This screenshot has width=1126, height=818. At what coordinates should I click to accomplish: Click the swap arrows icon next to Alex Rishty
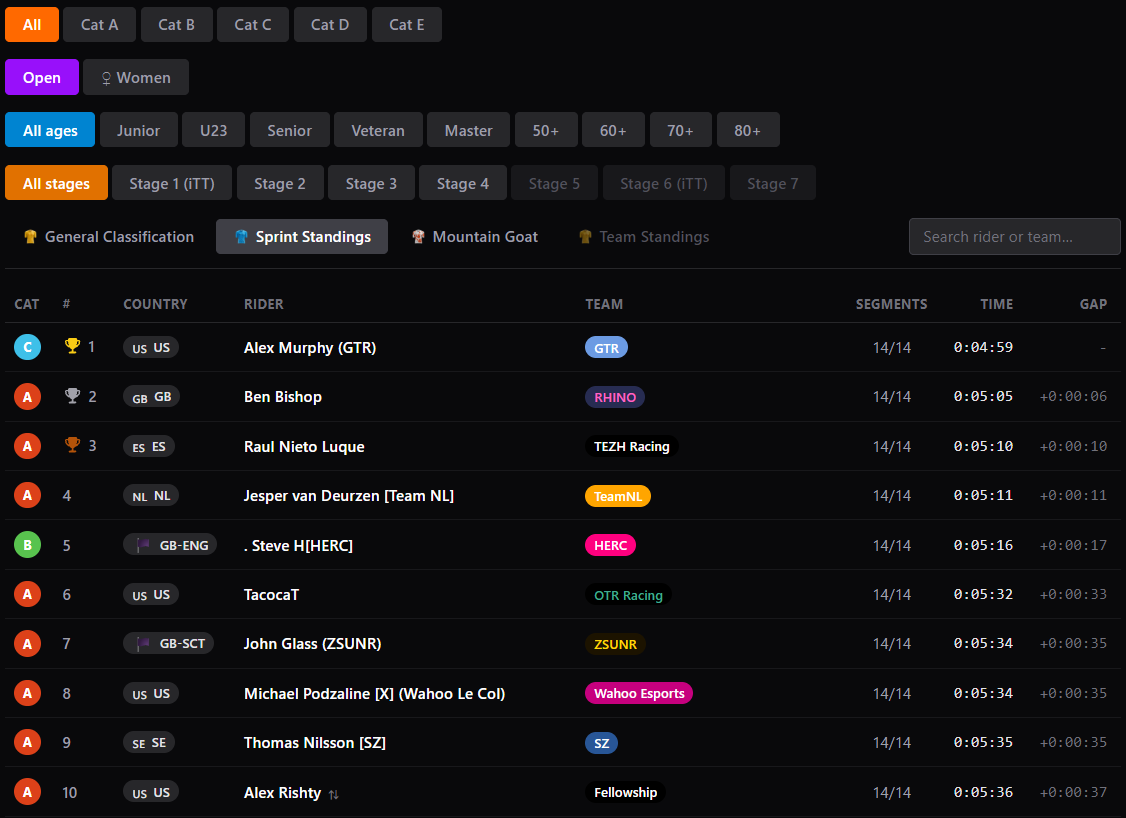coord(334,794)
